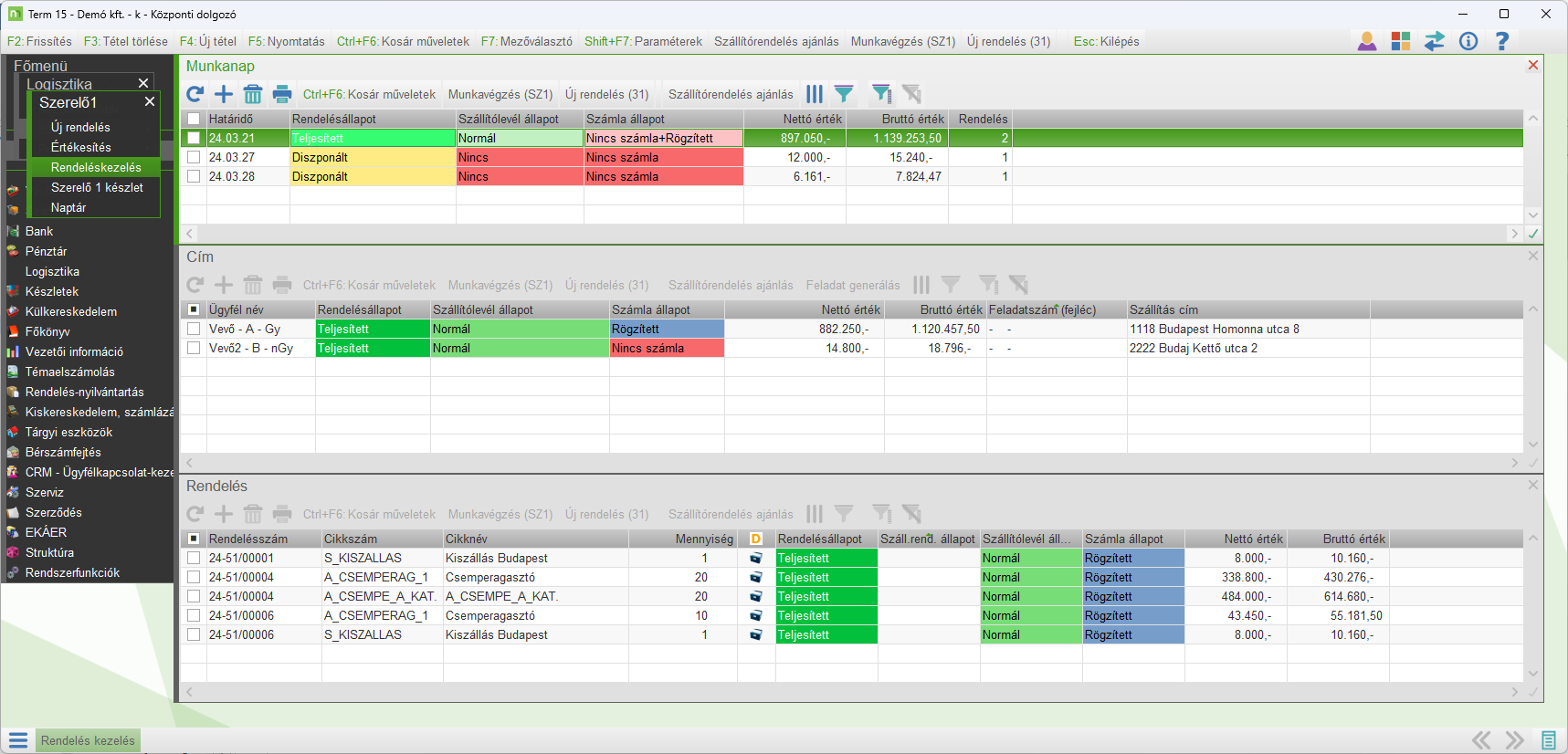Click the swap arrows icon in top bar
Image resolution: width=1568 pixels, height=754 pixels.
1435,41
